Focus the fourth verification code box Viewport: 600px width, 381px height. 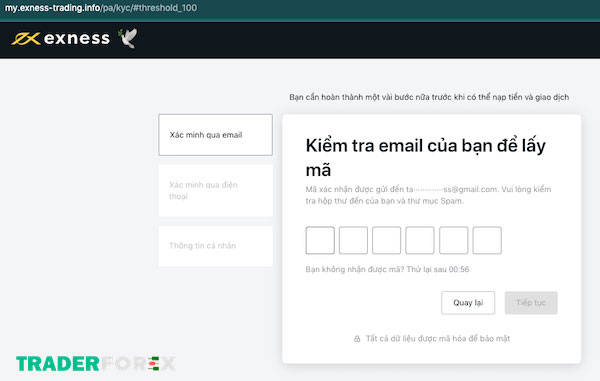tap(420, 240)
